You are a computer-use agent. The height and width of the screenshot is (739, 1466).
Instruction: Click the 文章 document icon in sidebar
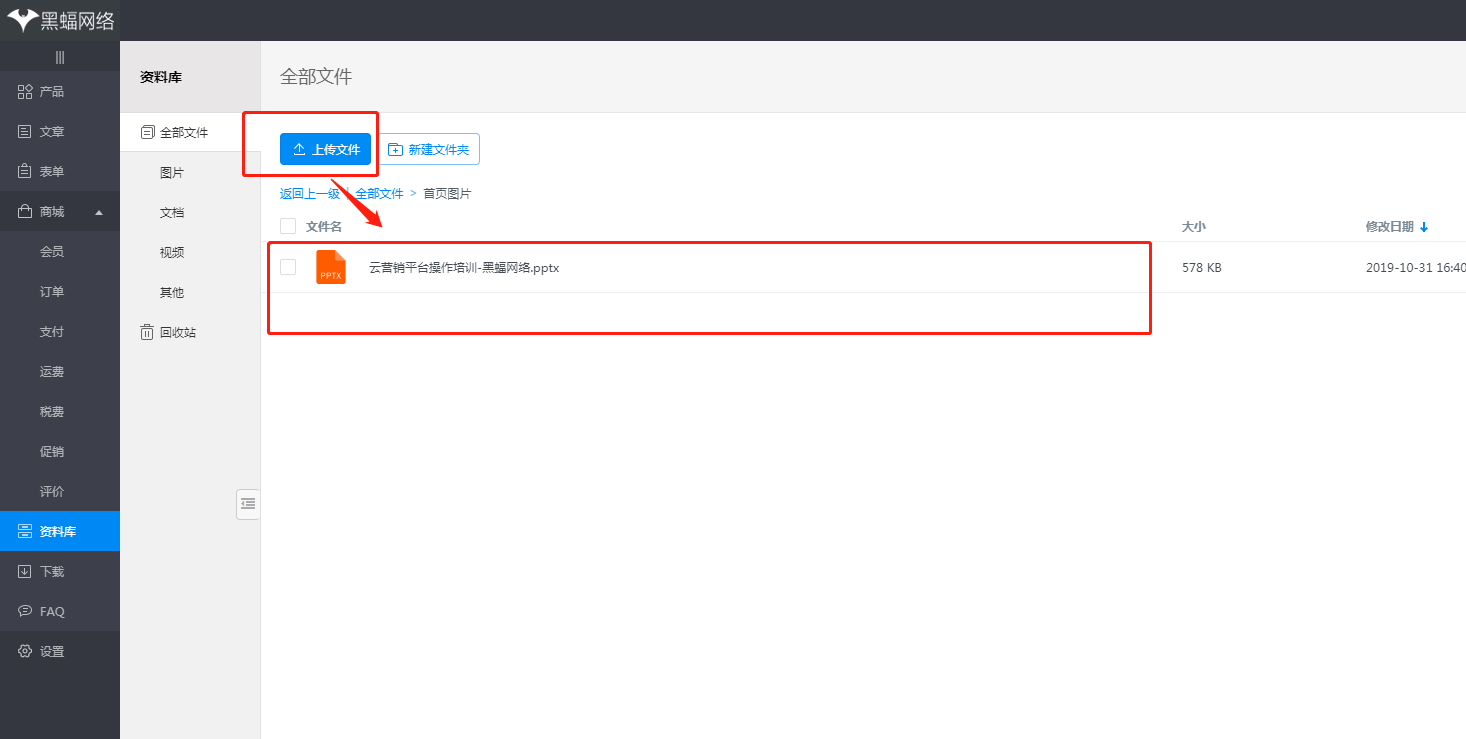coord(25,132)
